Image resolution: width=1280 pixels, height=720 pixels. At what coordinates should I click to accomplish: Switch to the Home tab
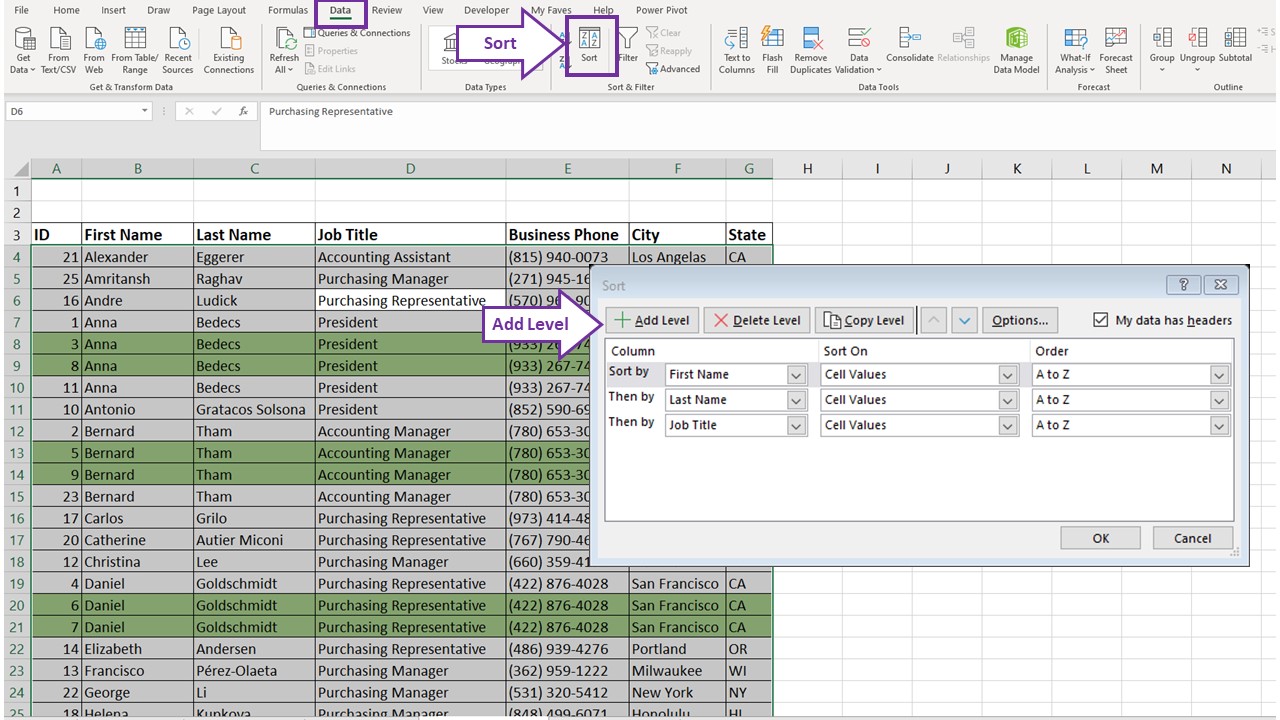(x=66, y=10)
